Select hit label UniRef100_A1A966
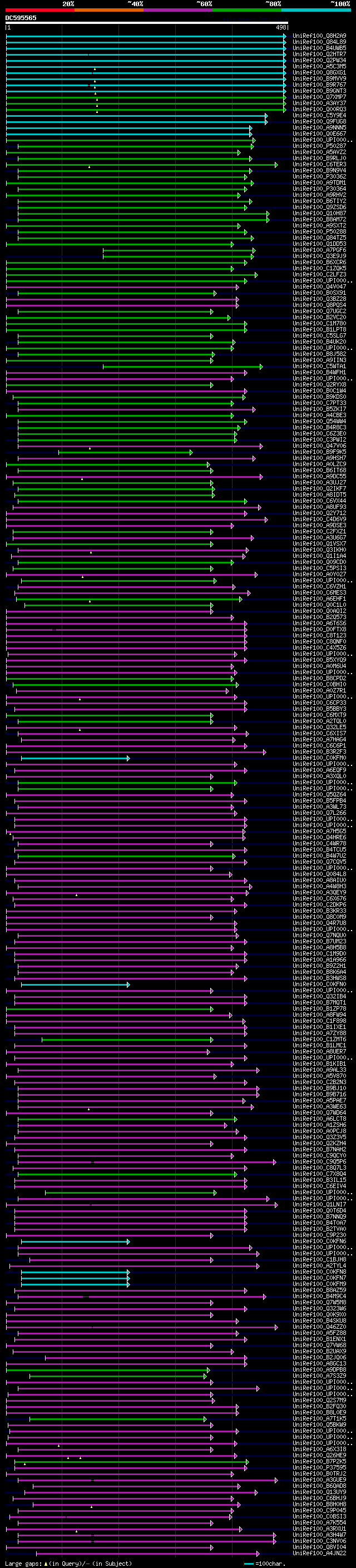The image size is (356, 1568). point(319,960)
